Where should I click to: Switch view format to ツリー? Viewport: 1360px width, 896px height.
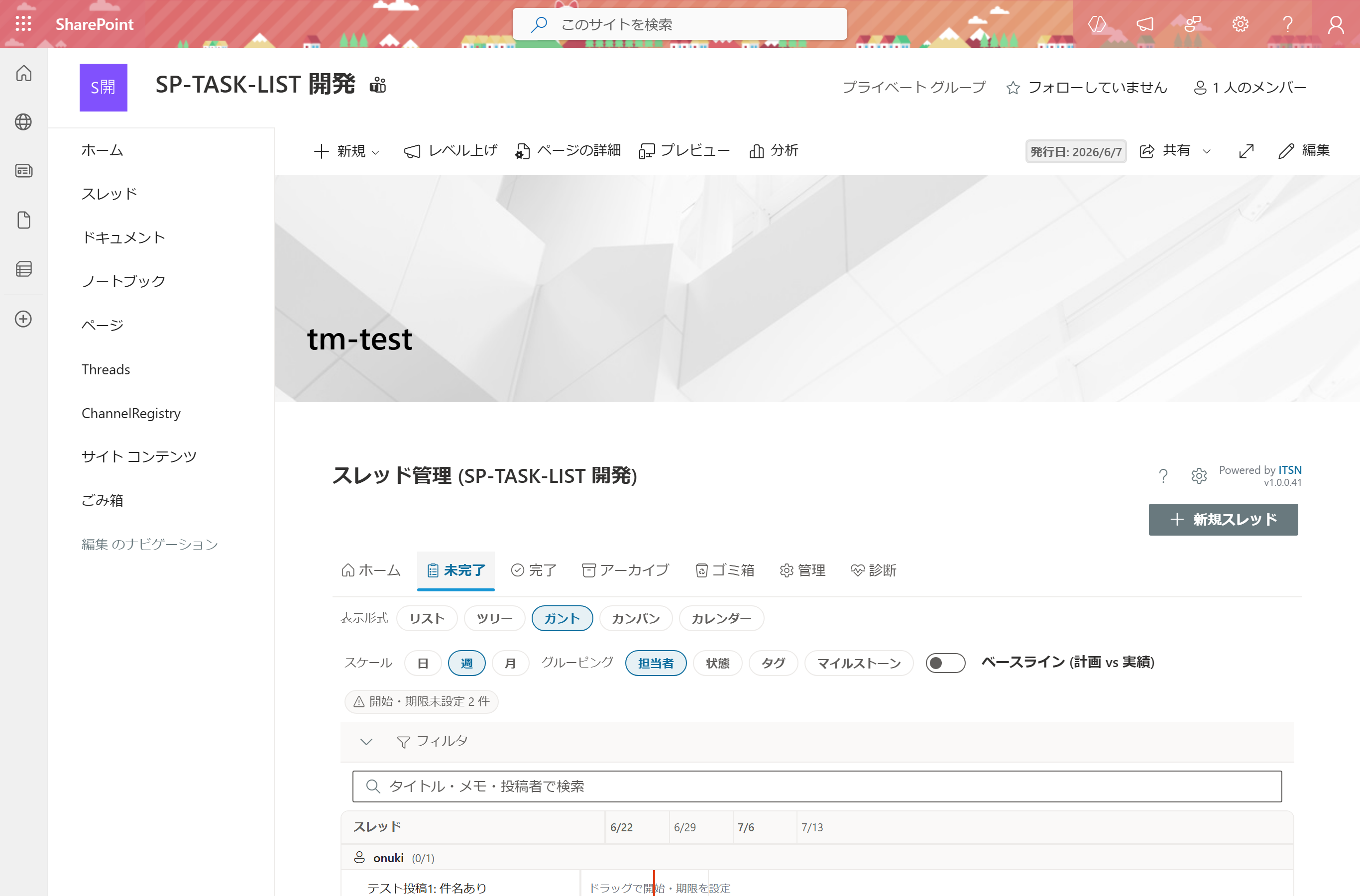(x=494, y=618)
